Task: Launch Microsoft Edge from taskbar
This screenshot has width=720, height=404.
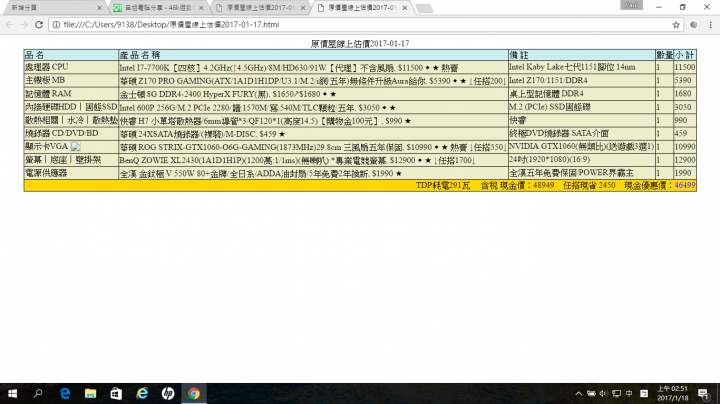Action: pos(65,393)
